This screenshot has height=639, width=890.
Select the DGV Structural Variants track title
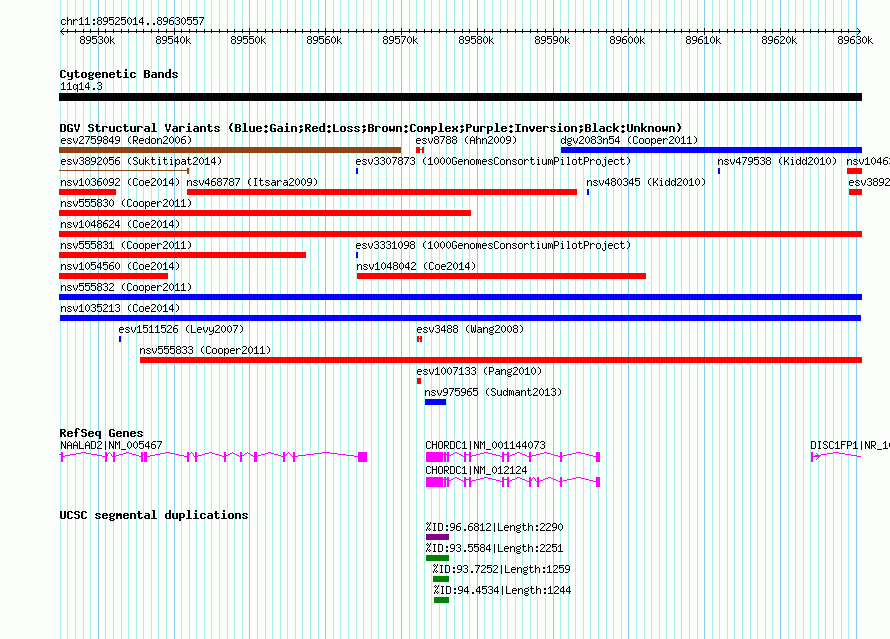tap(371, 128)
